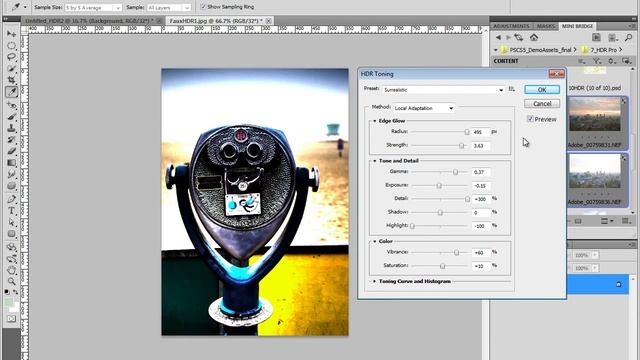Select the Elliptical Marquee tool
The image size is (640, 360).
[x=11, y=46]
